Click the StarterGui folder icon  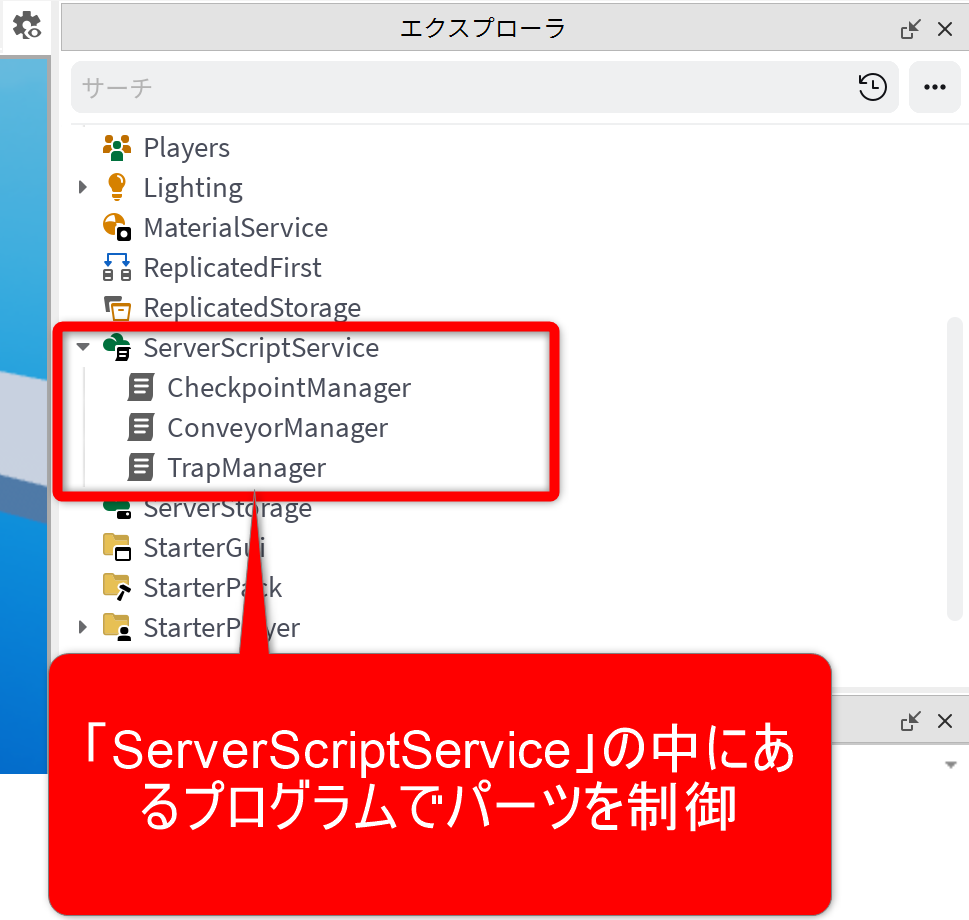point(117,548)
